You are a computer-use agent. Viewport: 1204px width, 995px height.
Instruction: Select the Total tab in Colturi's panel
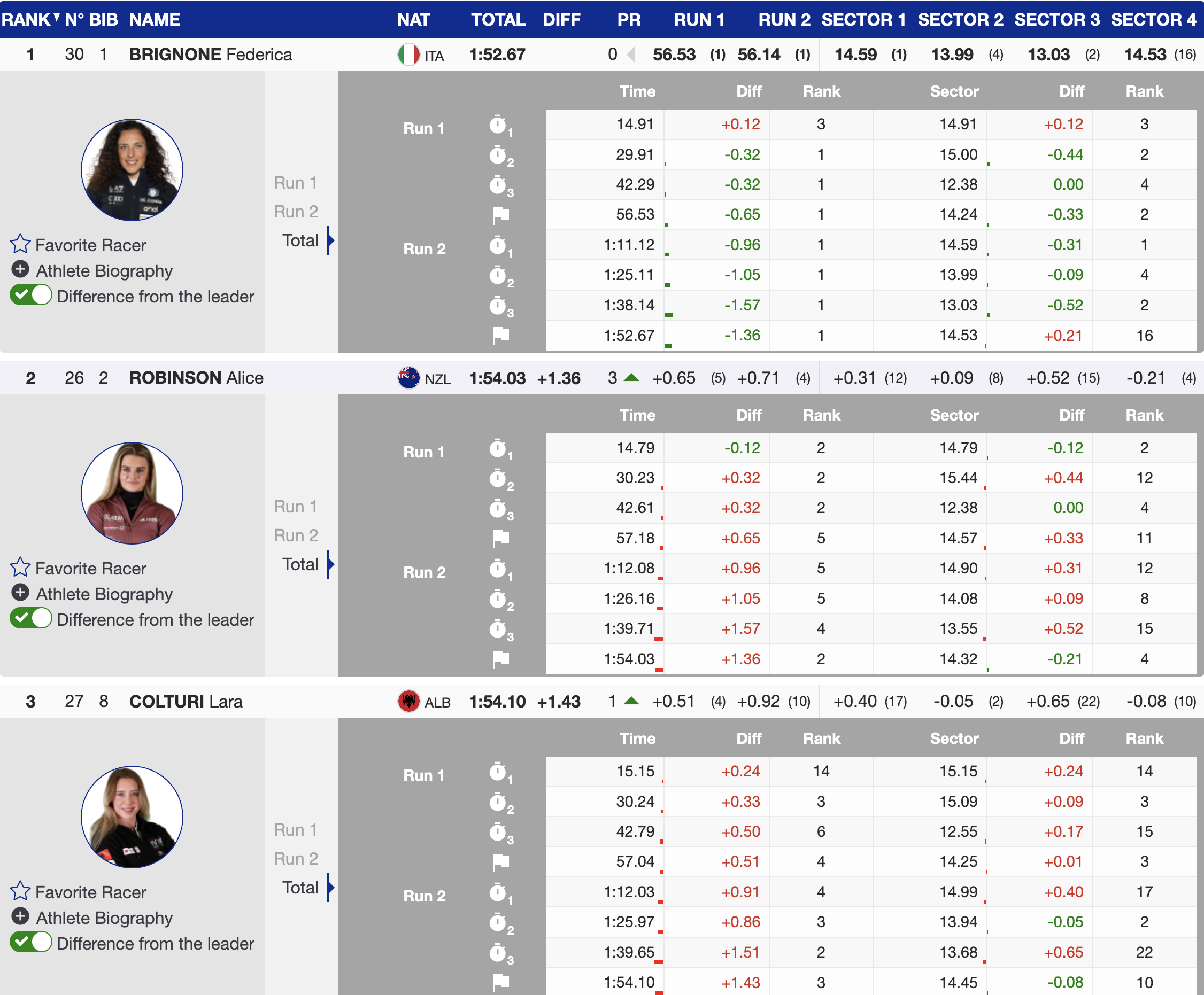[x=300, y=888]
